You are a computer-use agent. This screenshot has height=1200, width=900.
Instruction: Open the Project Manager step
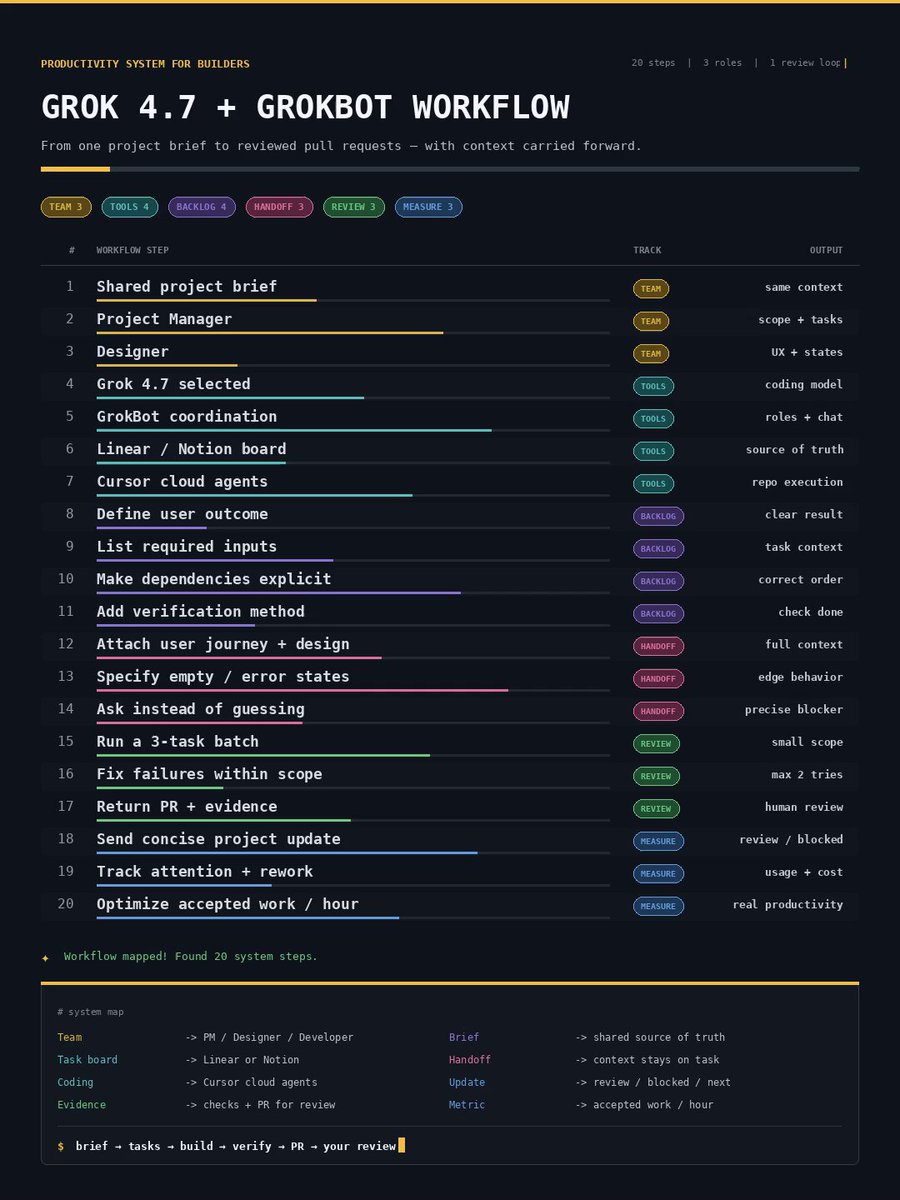164,319
